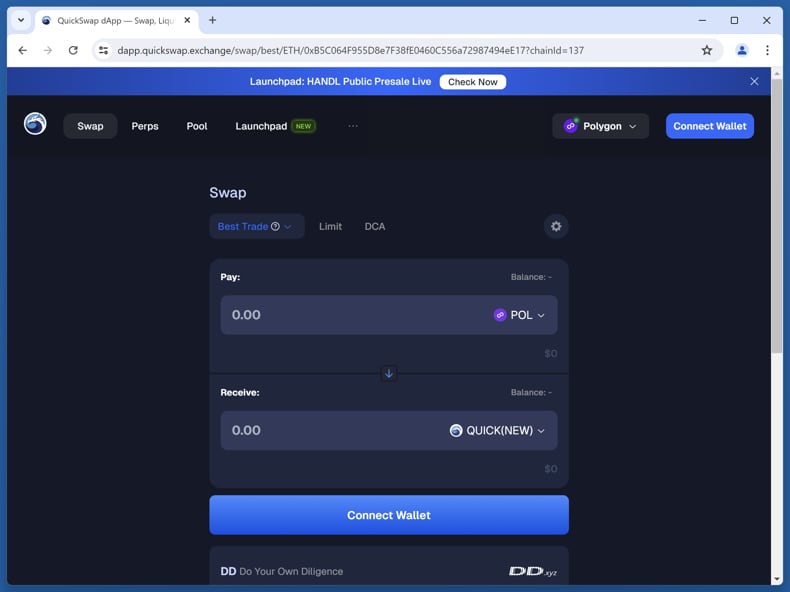Minimize the Chrome window
Viewport: 790px width, 592px height.
click(x=702, y=20)
